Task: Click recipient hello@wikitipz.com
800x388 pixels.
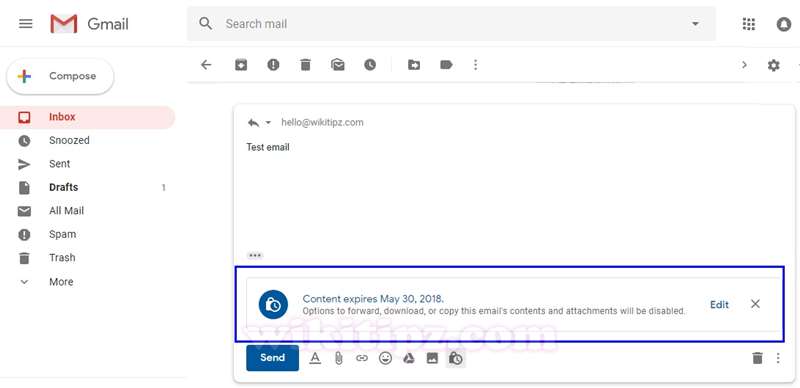Action: point(322,123)
